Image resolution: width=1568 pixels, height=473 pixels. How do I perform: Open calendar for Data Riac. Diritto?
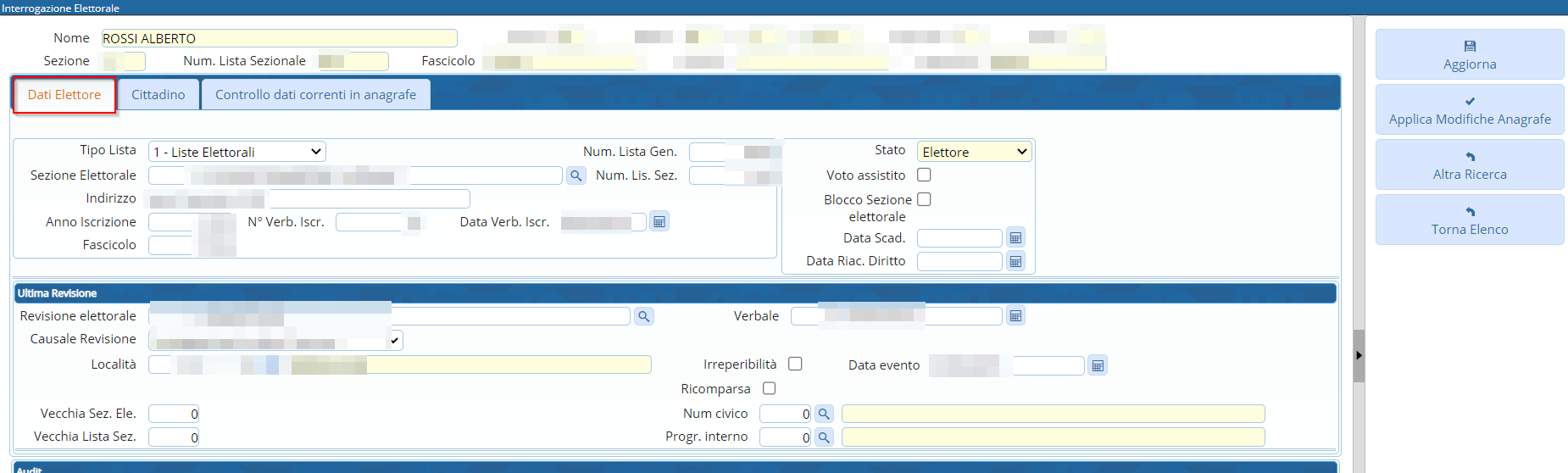tap(1015, 261)
